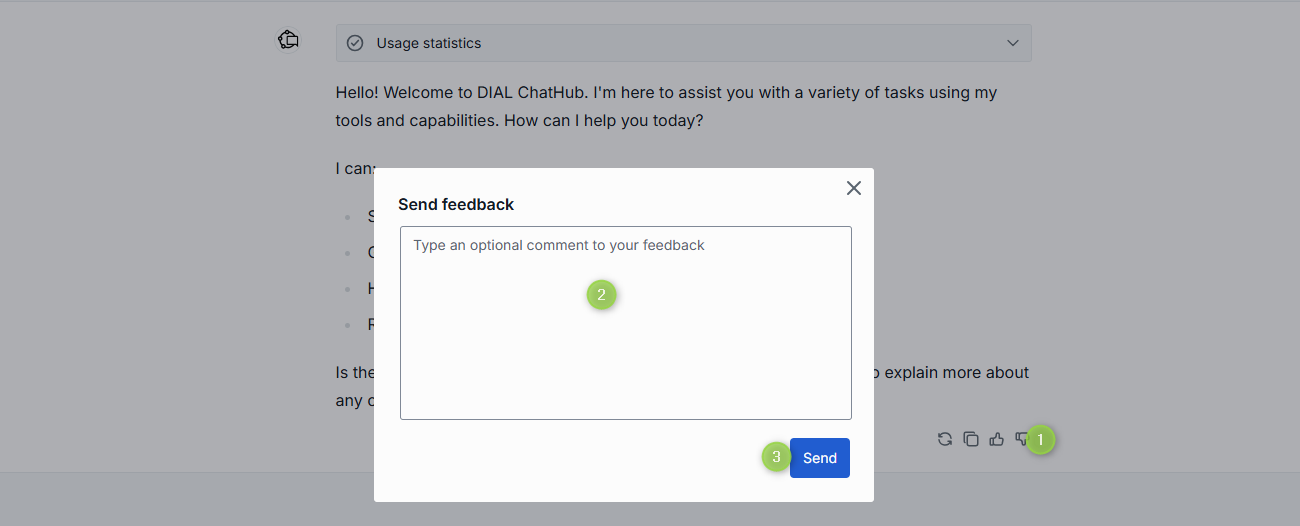The image size is (1300, 526).
Task: Expand the Usage statistics chevron
Action: tap(1013, 43)
